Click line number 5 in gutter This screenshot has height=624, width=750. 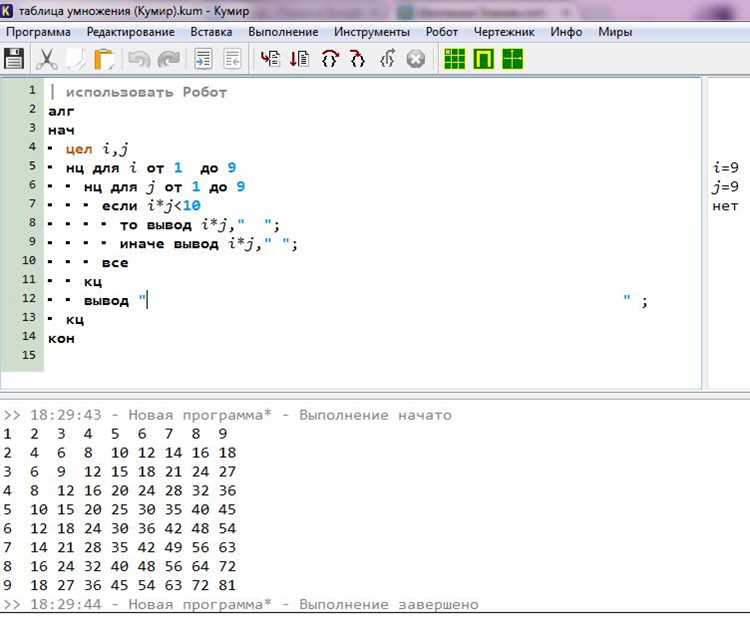(32, 165)
